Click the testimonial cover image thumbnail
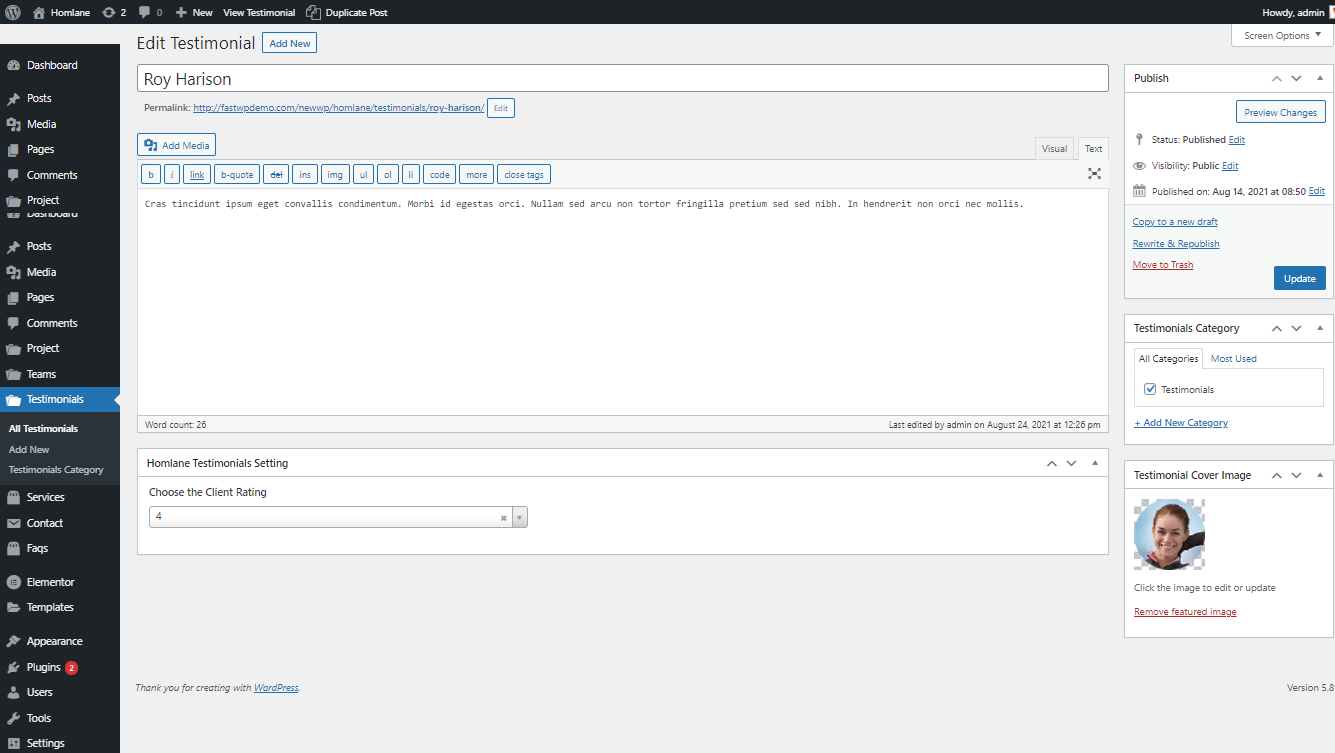Screen dimensions: 1335x753 click(x=1169, y=535)
